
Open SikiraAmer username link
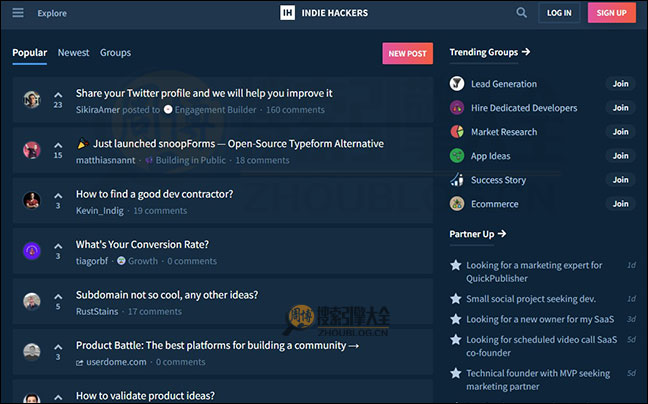click(98, 109)
